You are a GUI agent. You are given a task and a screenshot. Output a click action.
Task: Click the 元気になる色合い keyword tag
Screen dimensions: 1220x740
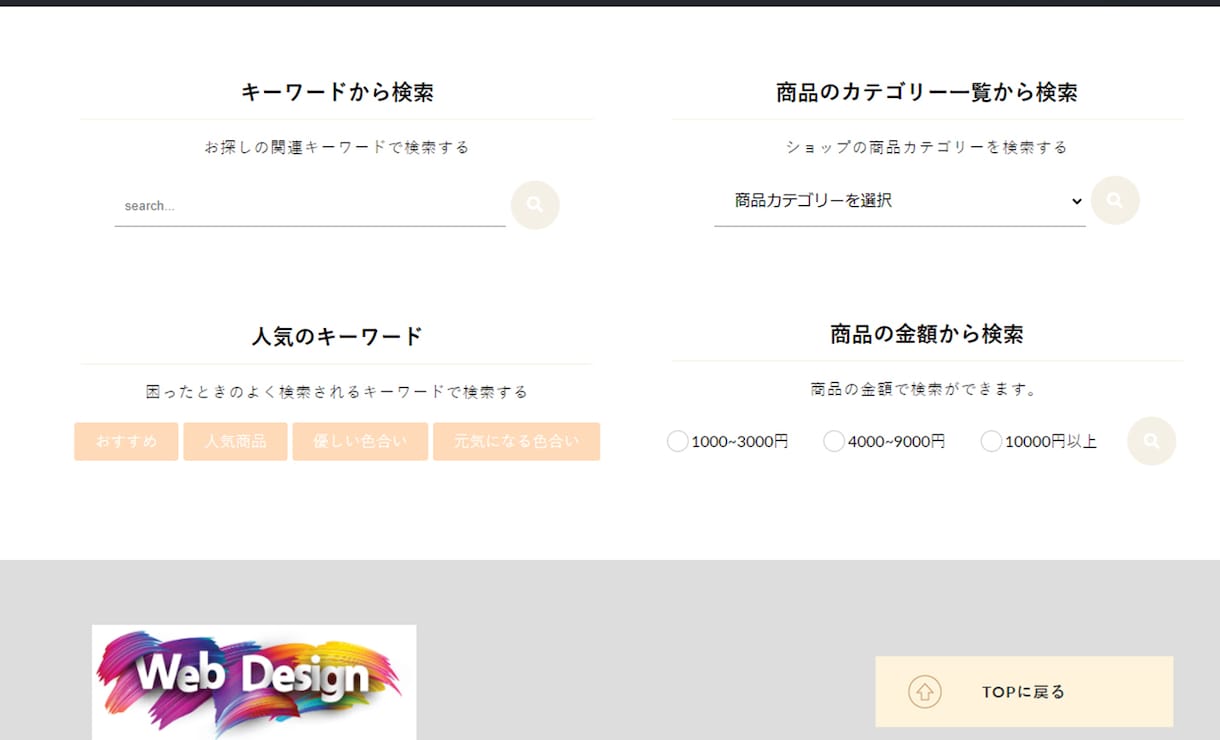tap(516, 441)
